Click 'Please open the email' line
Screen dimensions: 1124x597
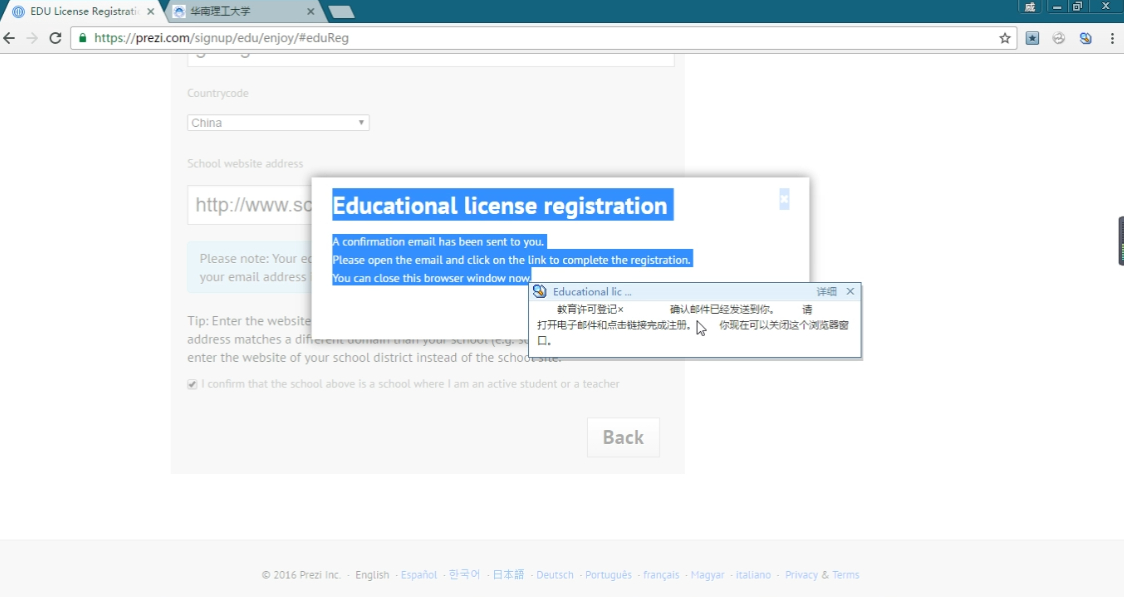pos(511,259)
